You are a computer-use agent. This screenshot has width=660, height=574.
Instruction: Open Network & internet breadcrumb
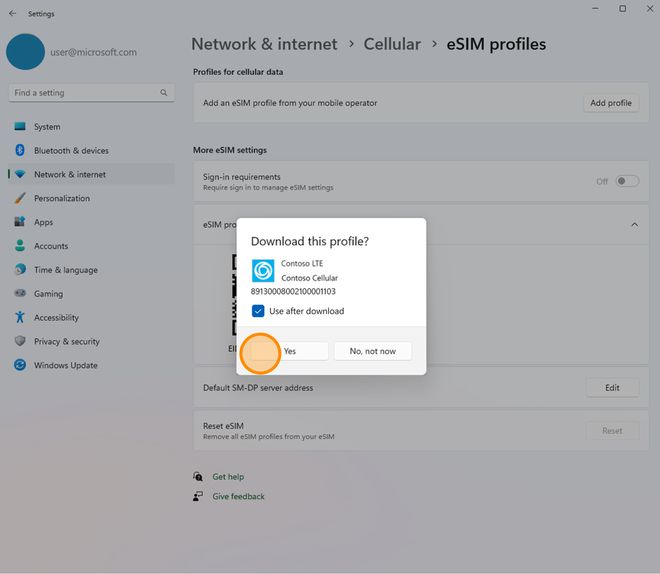pos(264,44)
